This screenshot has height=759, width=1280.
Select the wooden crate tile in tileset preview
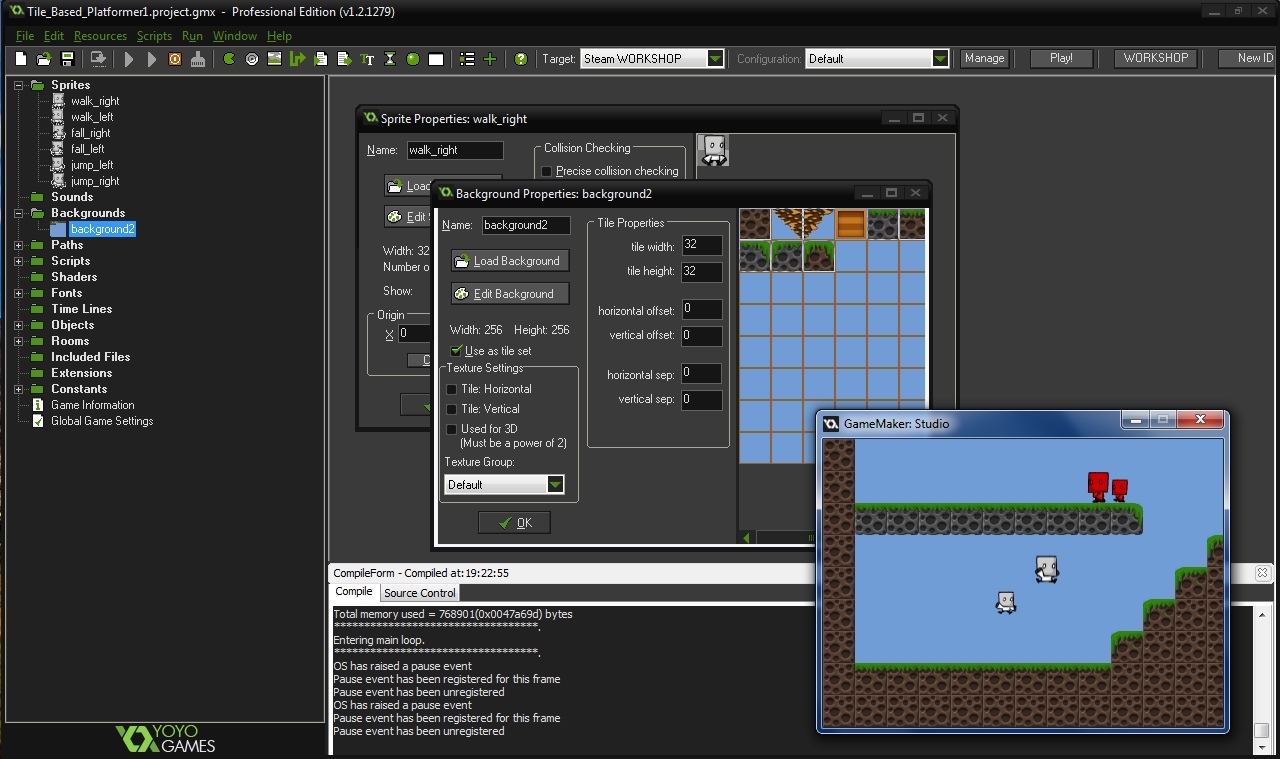pos(851,224)
